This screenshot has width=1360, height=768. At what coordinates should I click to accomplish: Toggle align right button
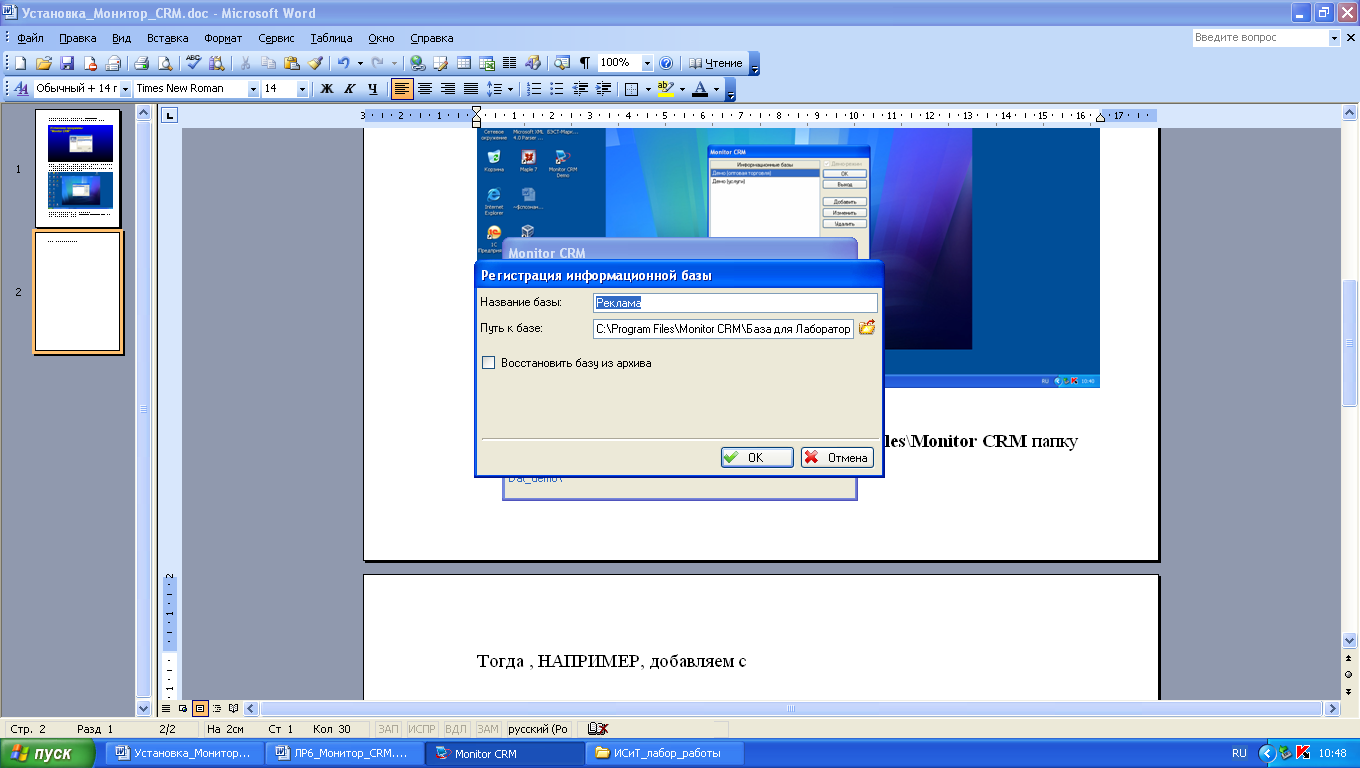coord(448,89)
